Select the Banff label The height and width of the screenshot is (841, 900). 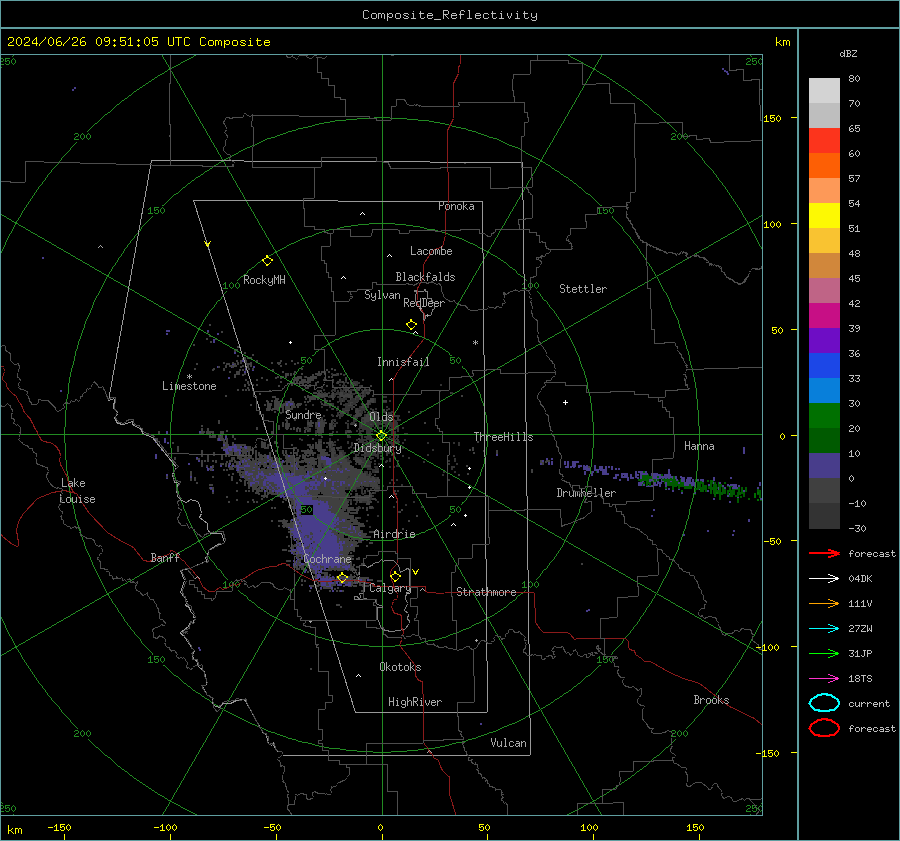point(165,558)
